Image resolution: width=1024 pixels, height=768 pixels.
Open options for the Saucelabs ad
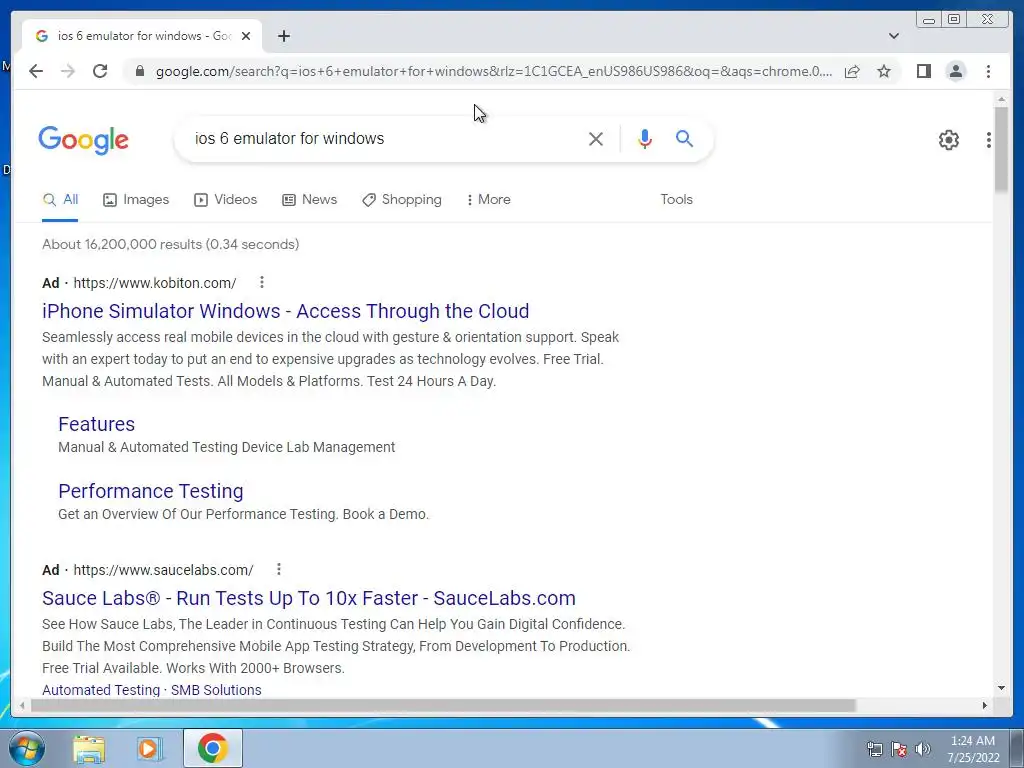click(279, 569)
